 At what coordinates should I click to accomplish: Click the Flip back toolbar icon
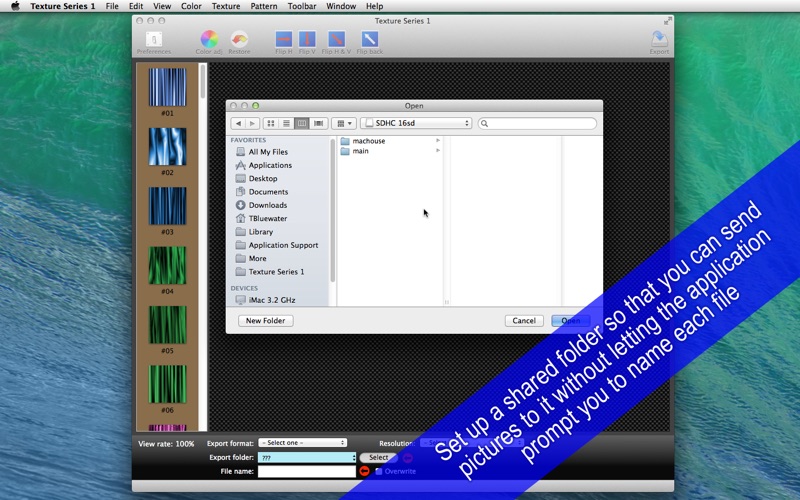(369, 39)
